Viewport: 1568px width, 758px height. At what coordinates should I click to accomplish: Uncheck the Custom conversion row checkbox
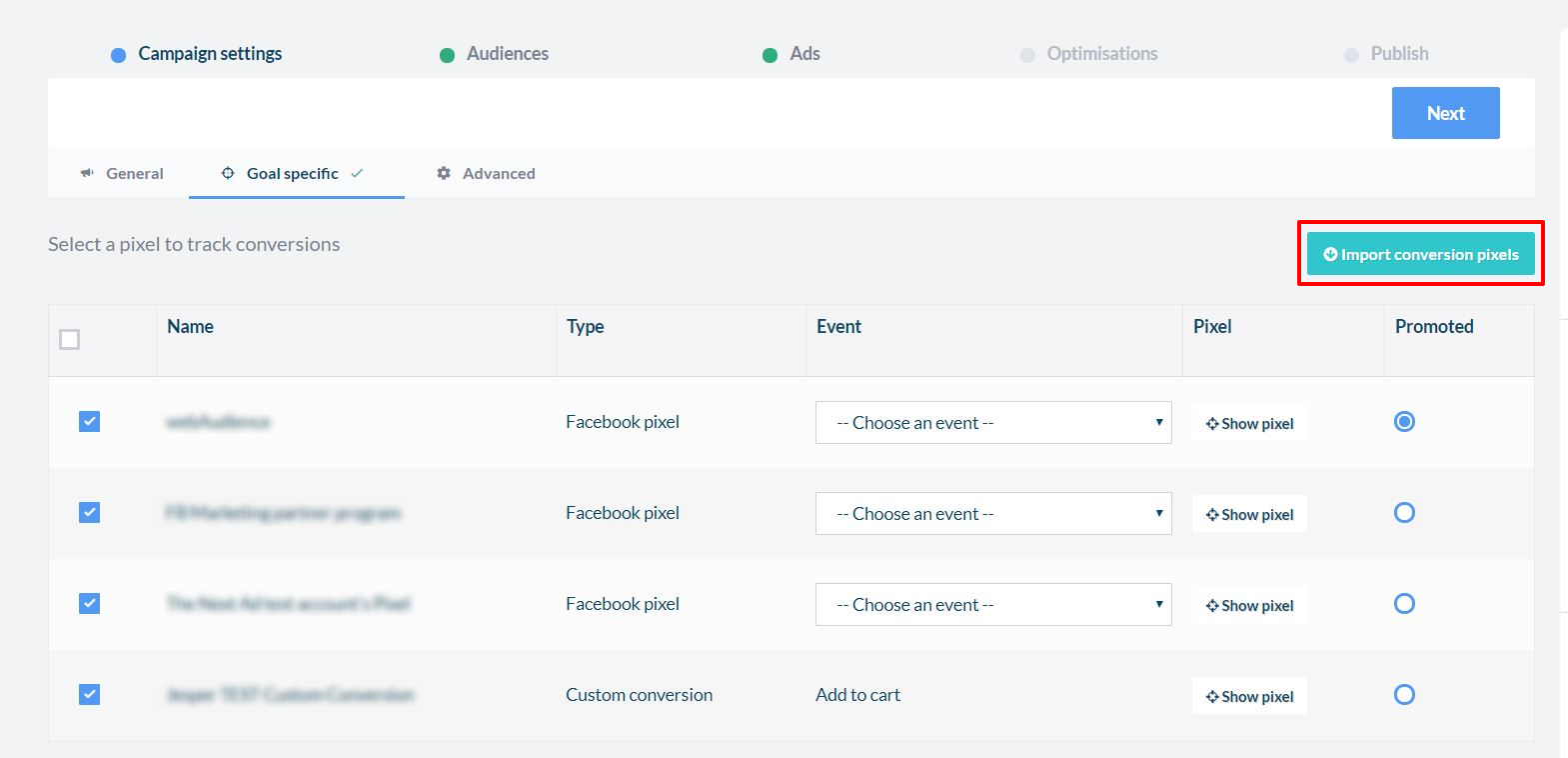89,695
